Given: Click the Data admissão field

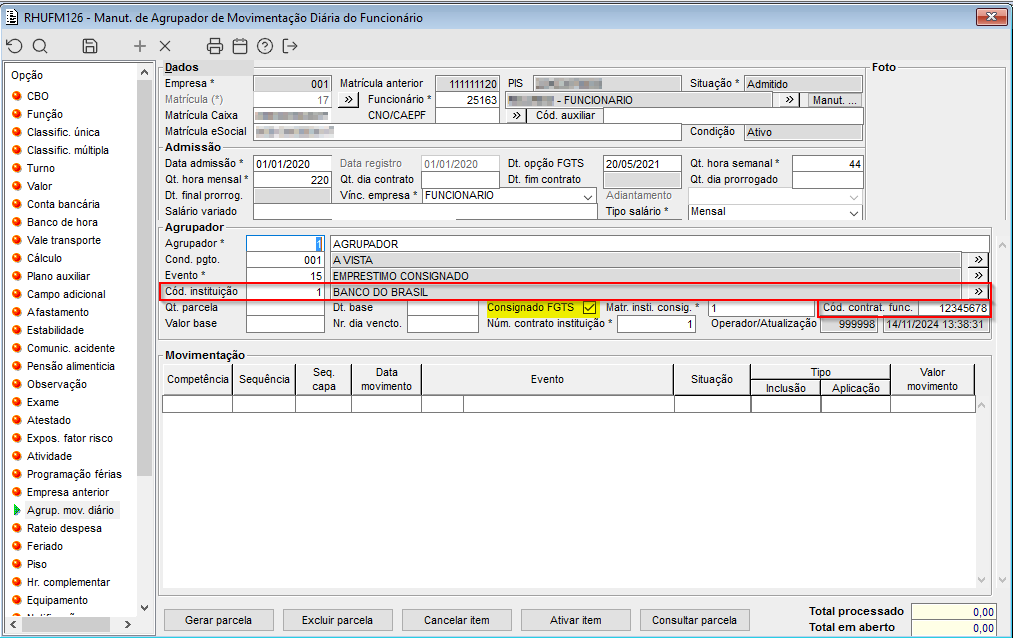Looking at the screenshot, I should 292,164.
